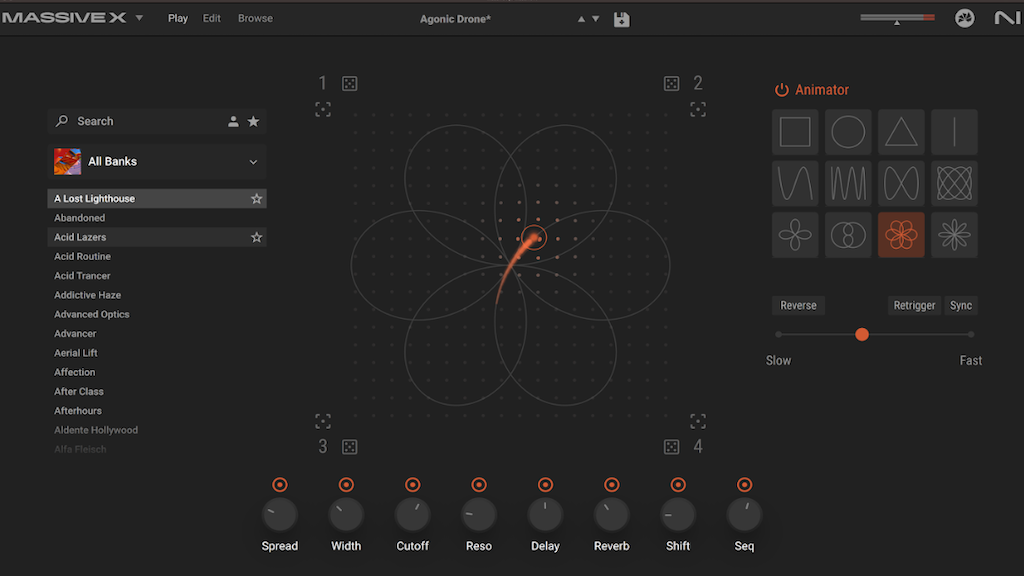Click the Retrigger button

913,305
